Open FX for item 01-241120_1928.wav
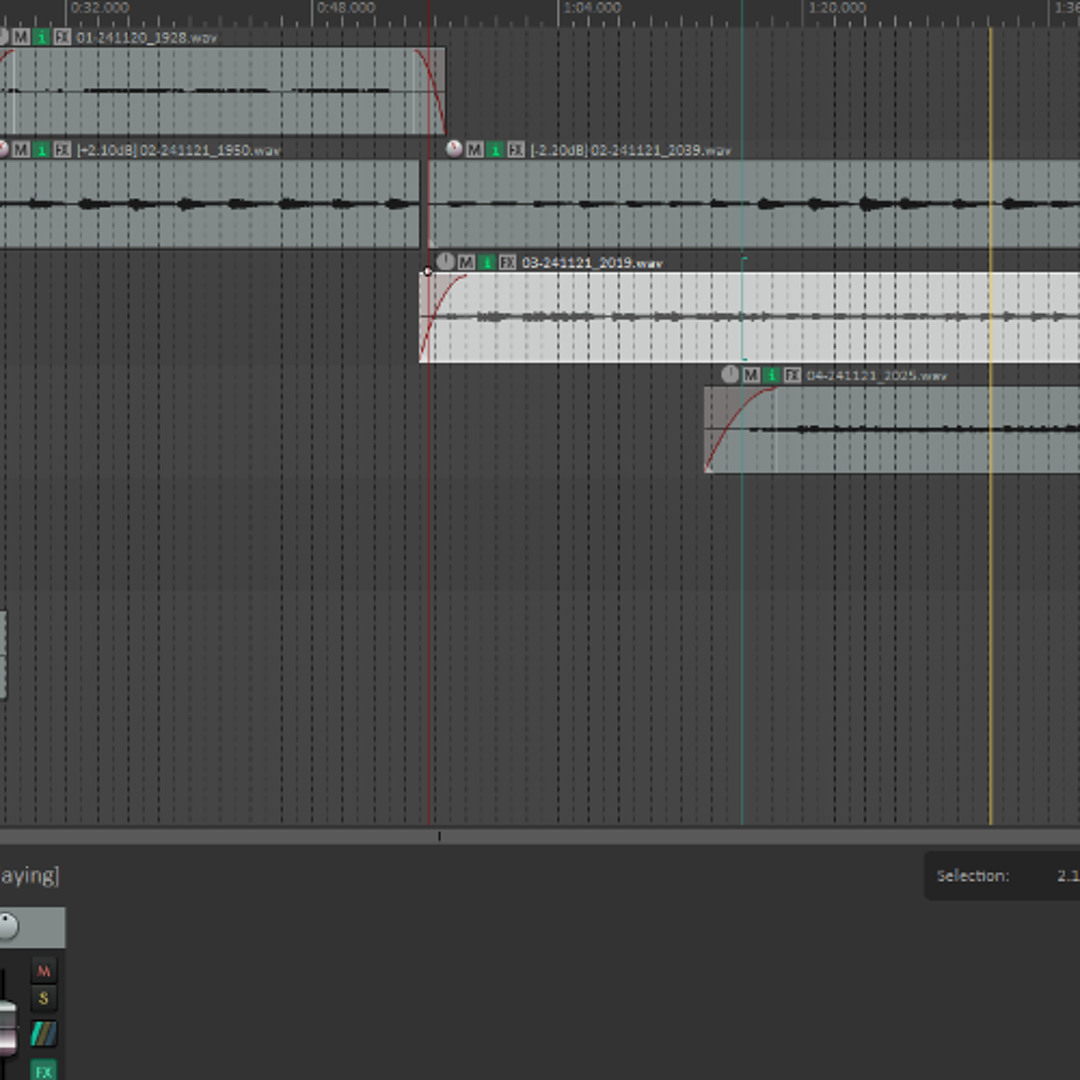Viewport: 1080px width, 1080px height. (62, 37)
